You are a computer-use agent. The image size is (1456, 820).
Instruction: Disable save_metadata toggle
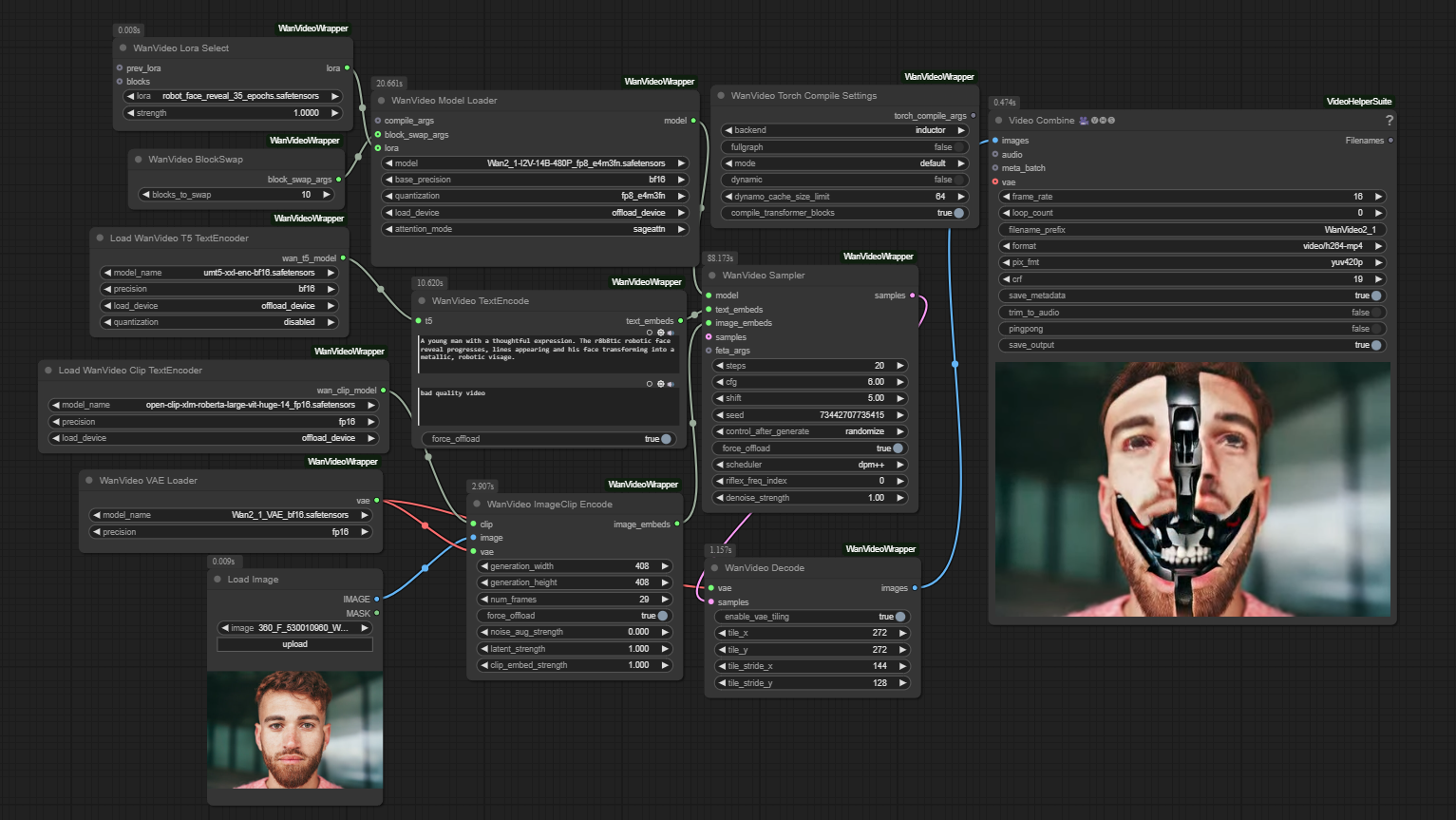[1375, 296]
